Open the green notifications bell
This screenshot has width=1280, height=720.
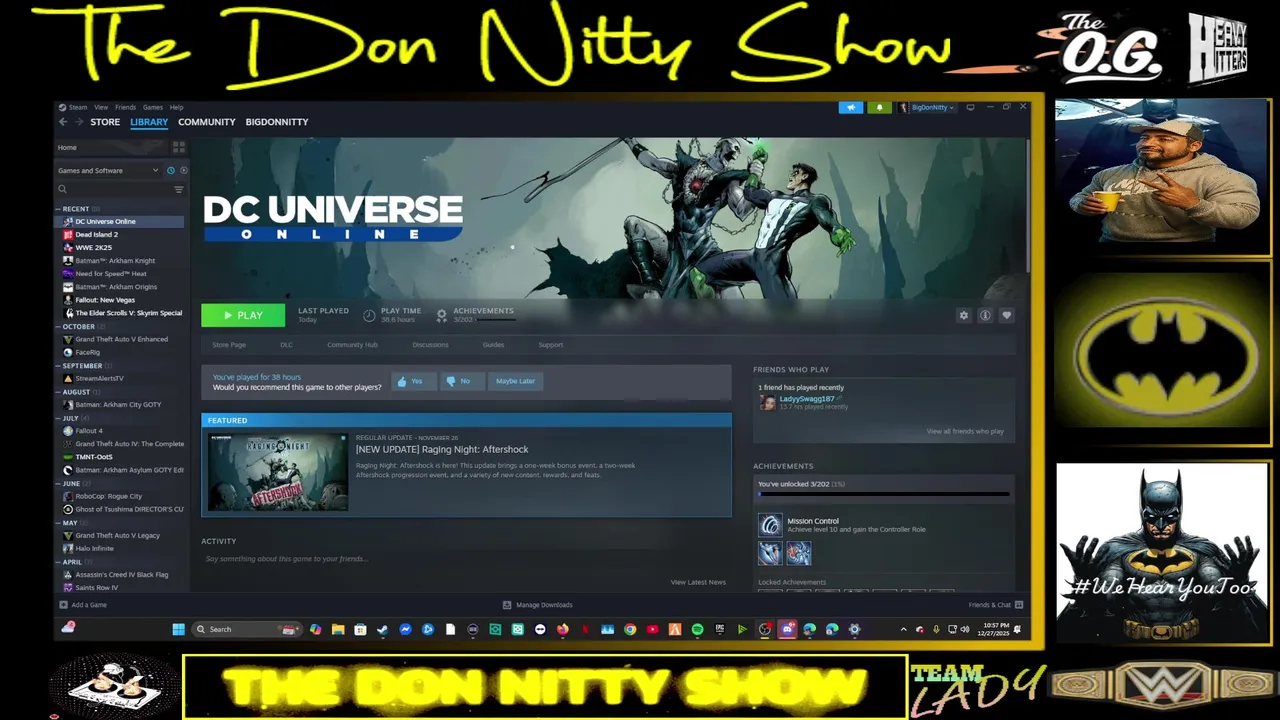880,107
